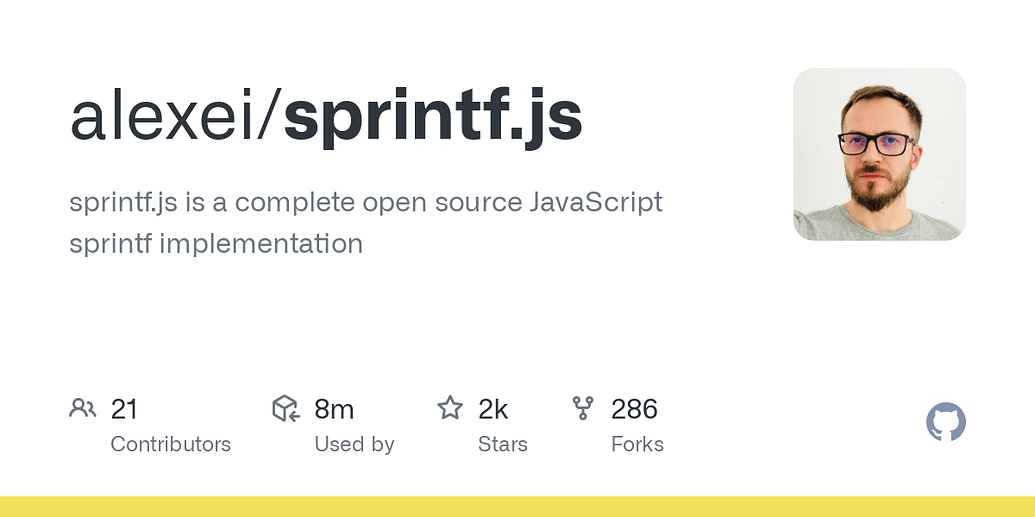This screenshot has width=1035, height=517.
Task: Click the contributors people icon
Action: pyautogui.click(x=83, y=408)
